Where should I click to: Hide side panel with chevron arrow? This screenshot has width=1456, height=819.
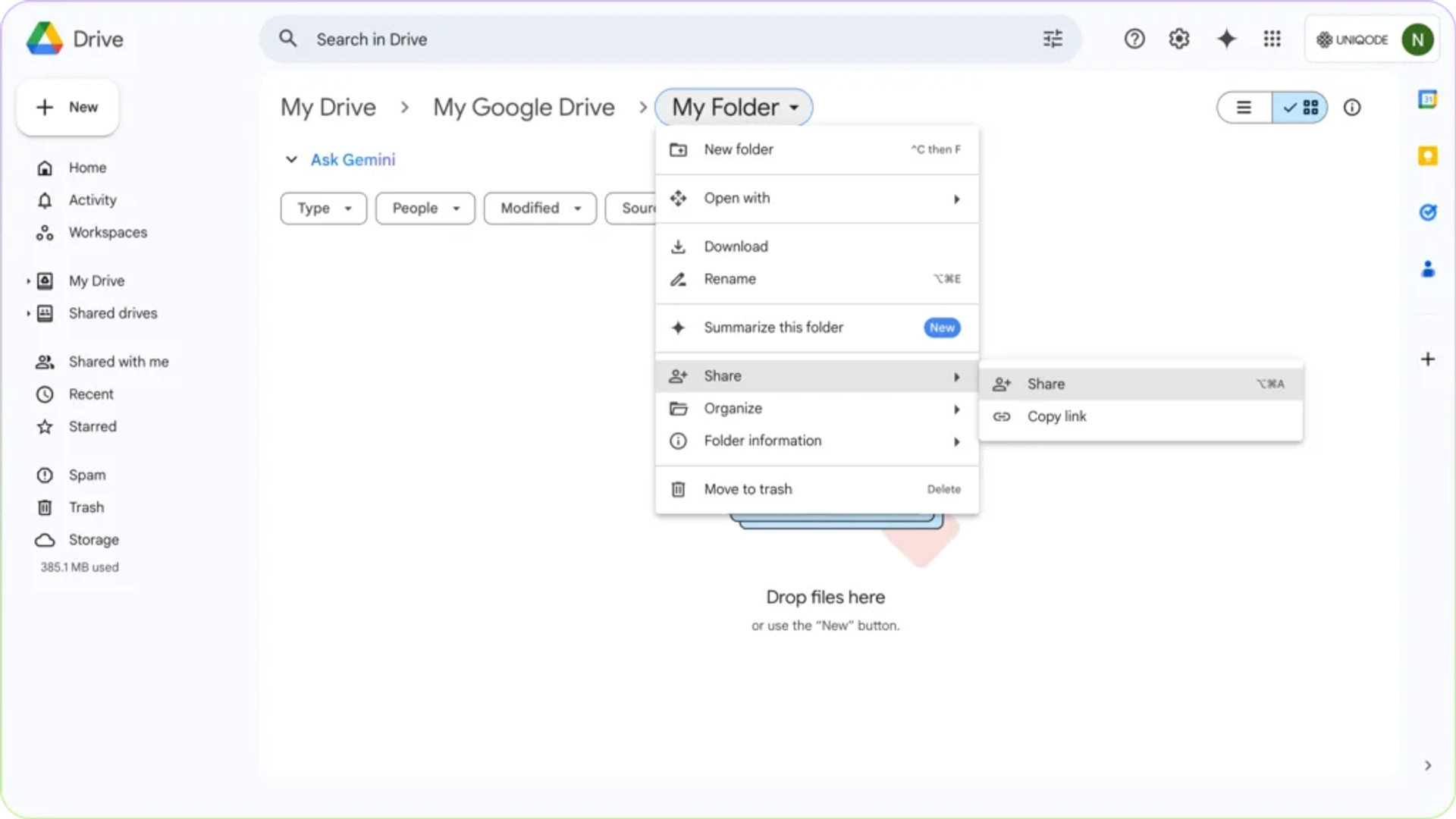(1428, 766)
